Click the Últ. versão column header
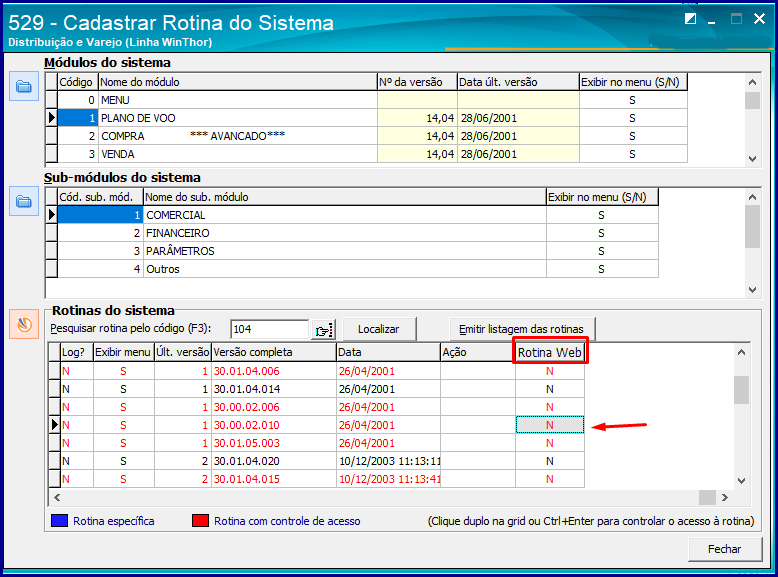Viewport: 778px width, 577px height. (183, 352)
